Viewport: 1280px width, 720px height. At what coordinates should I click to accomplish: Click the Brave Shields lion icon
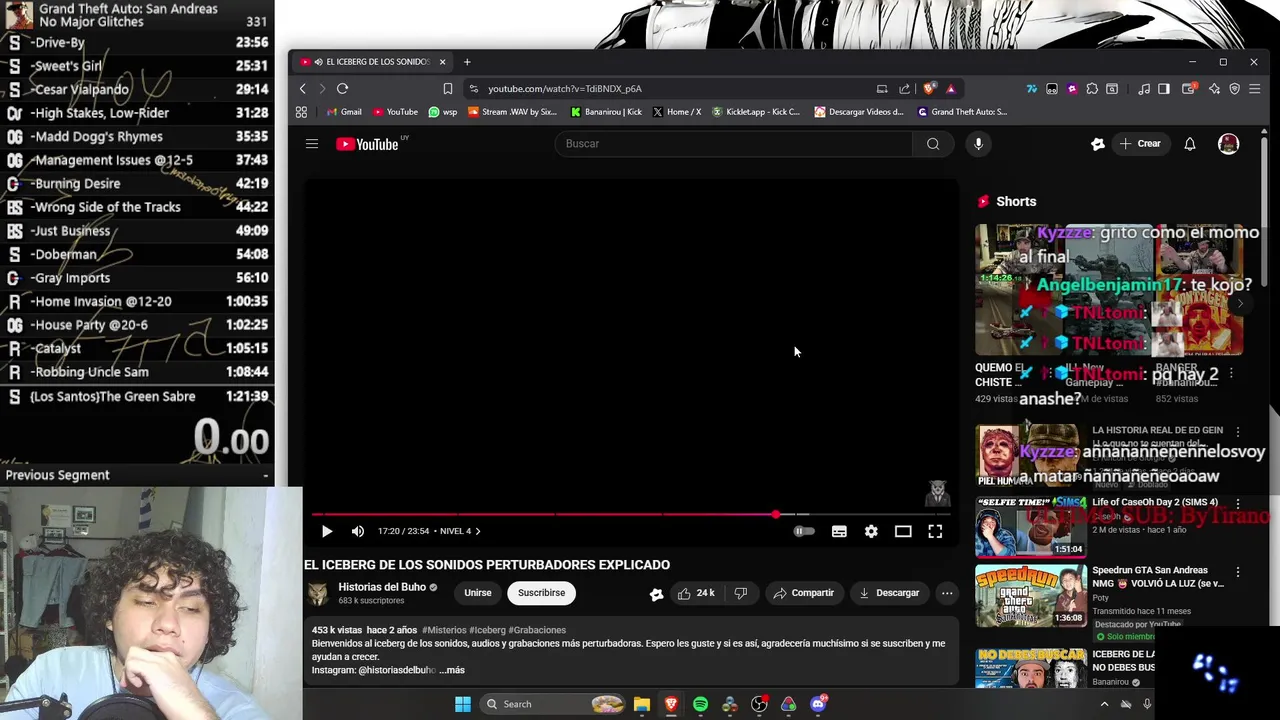tap(930, 89)
